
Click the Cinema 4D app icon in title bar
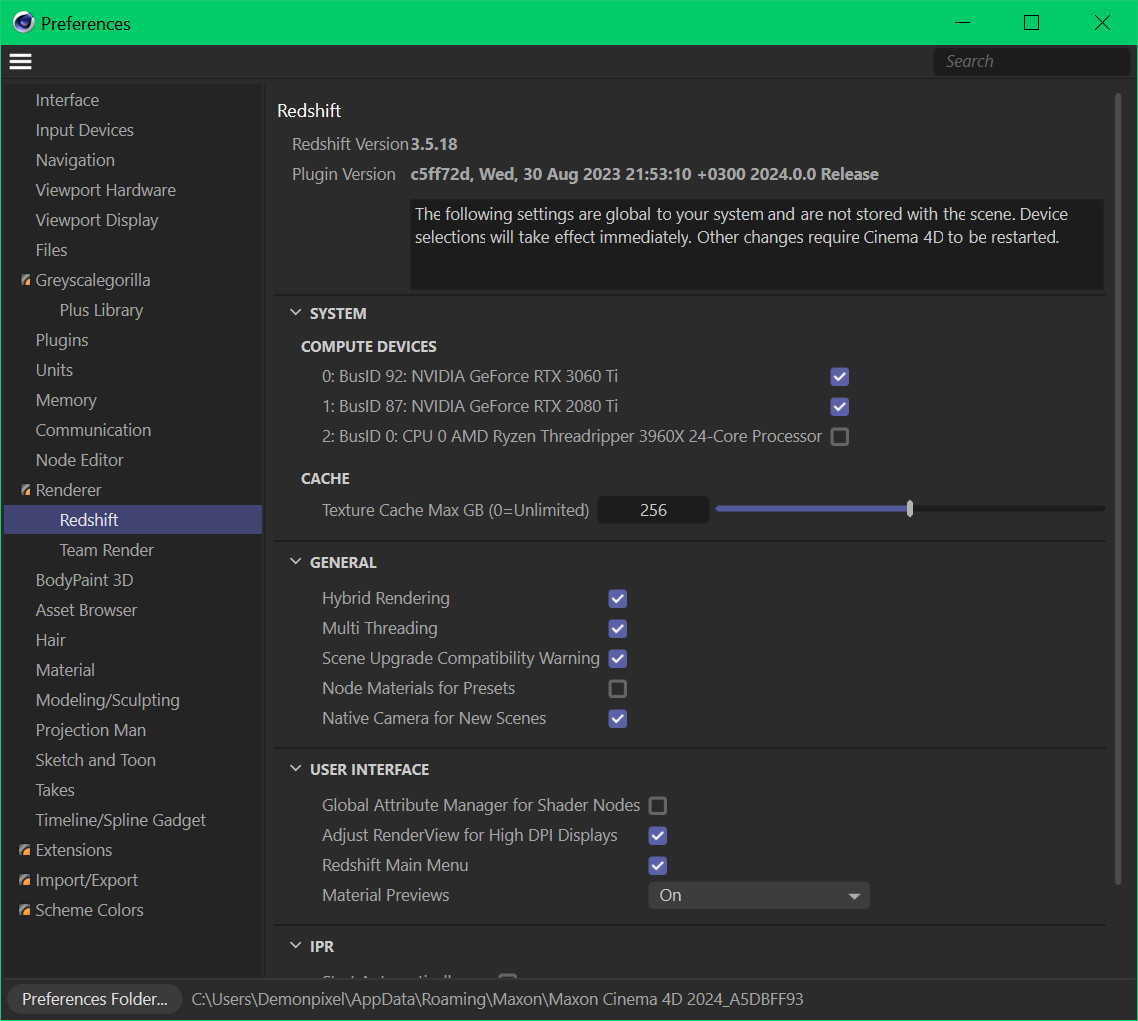23,22
